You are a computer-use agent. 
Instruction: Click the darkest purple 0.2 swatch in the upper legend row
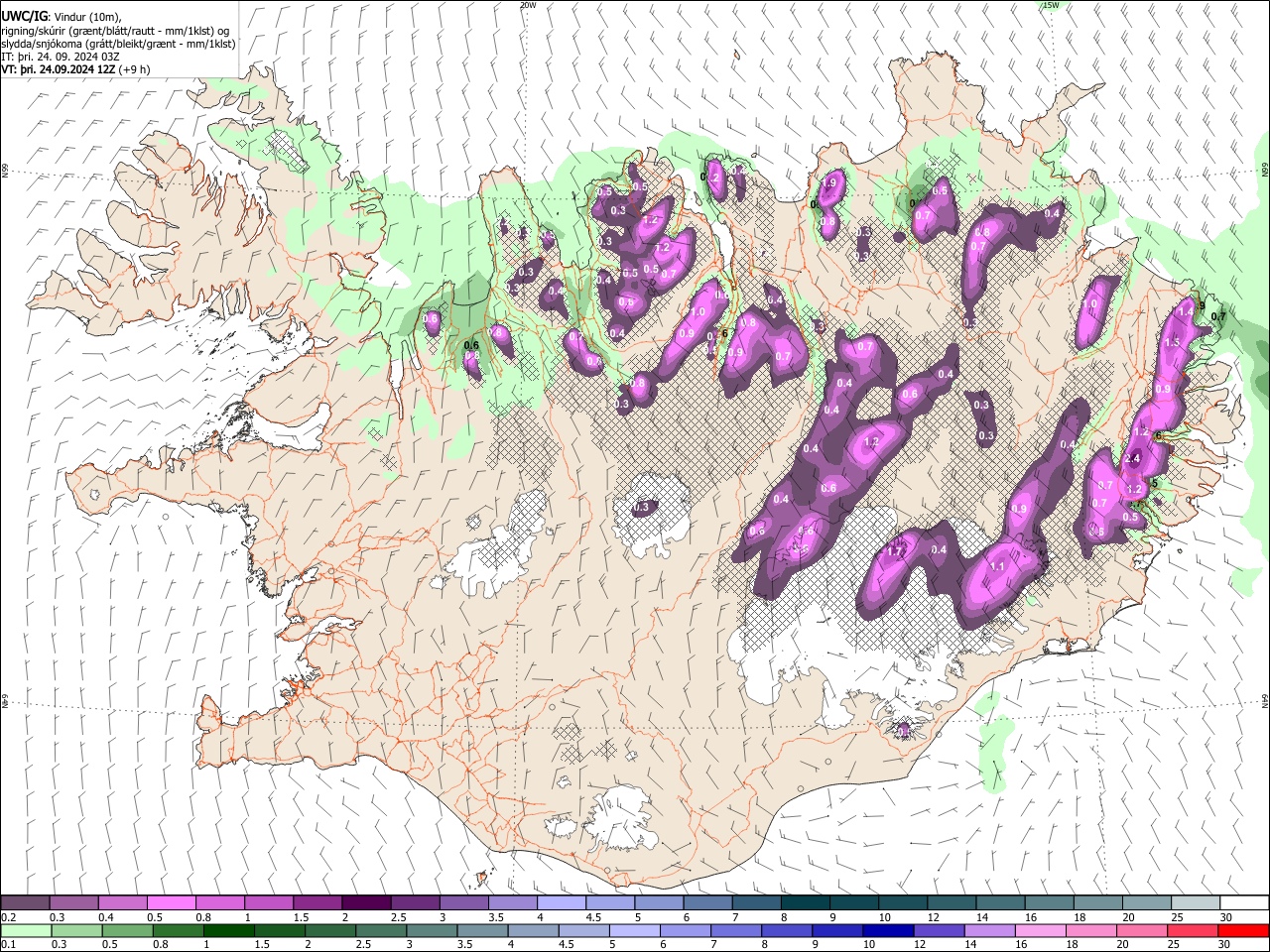coord(25,902)
